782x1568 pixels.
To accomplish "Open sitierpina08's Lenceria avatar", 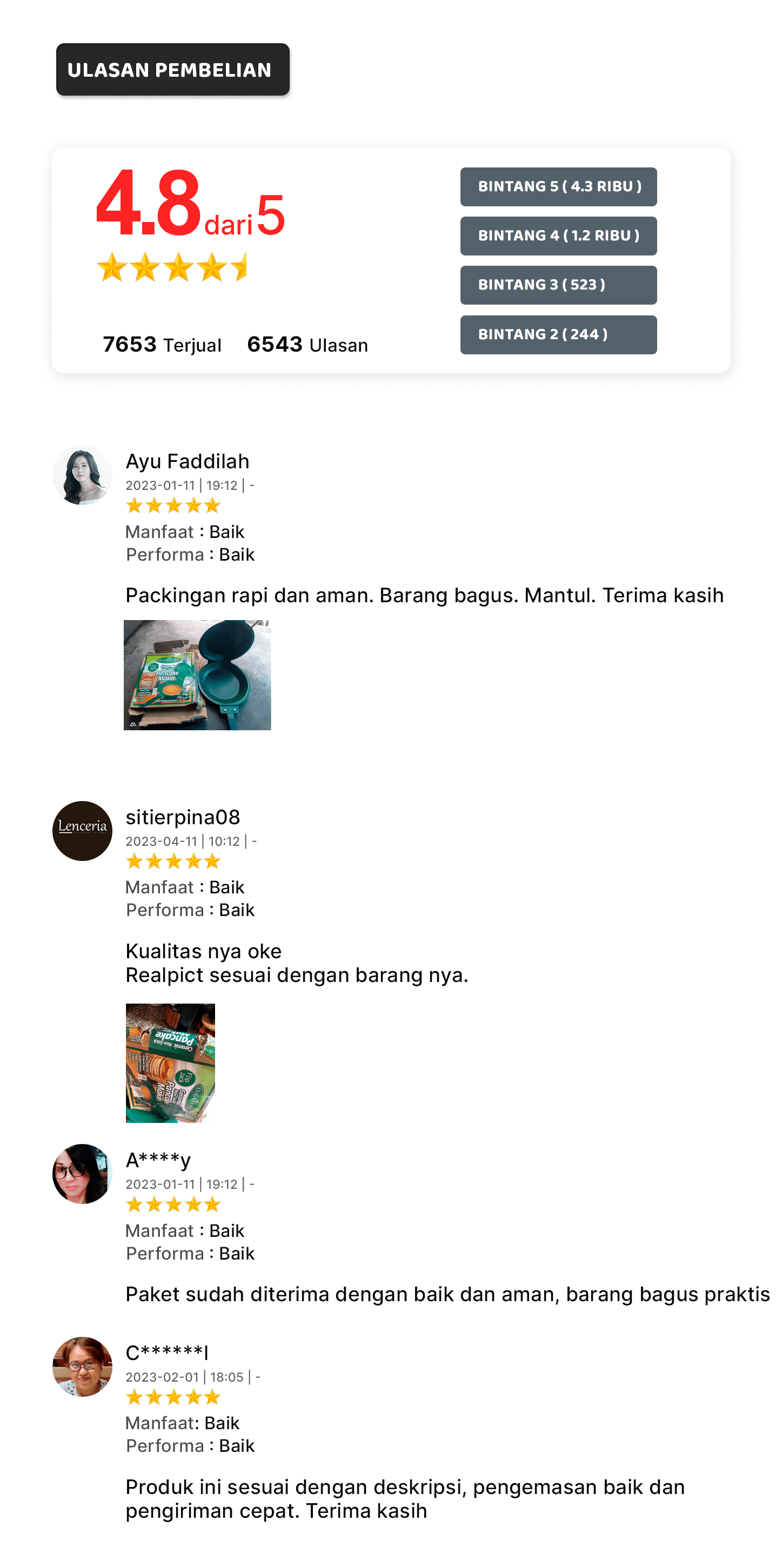I will click(x=82, y=831).
